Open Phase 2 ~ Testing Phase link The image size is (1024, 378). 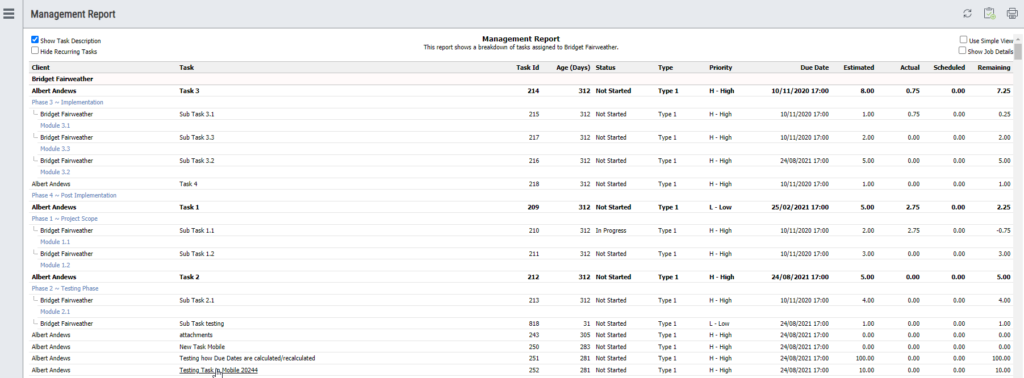coord(65,288)
